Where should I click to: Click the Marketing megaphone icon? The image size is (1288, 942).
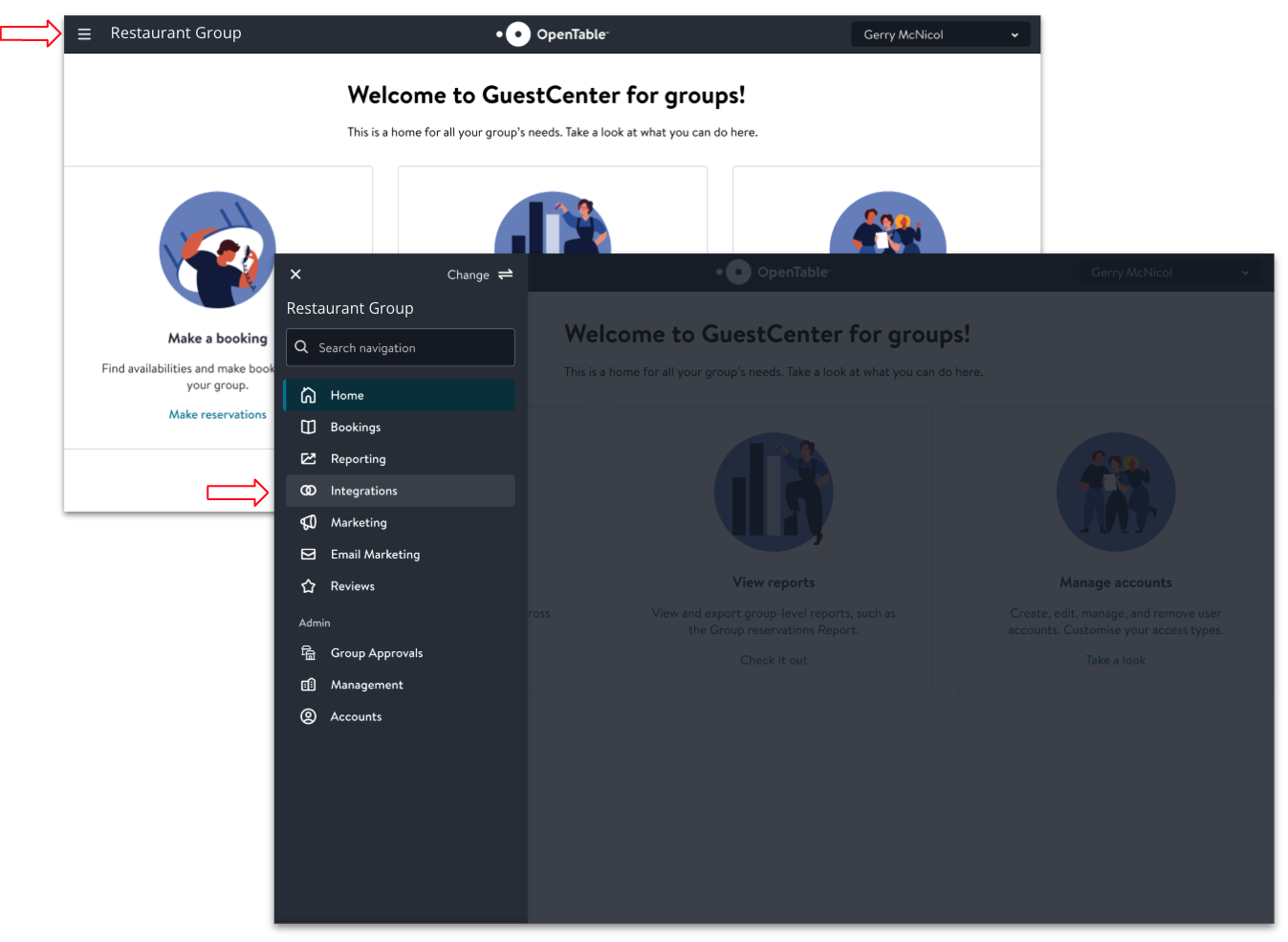click(308, 522)
